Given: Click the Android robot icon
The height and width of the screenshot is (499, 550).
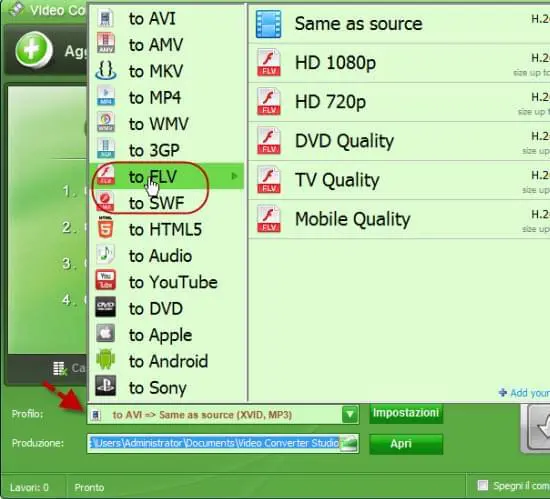Looking at the screenshot, I should (x=106, y=359).
